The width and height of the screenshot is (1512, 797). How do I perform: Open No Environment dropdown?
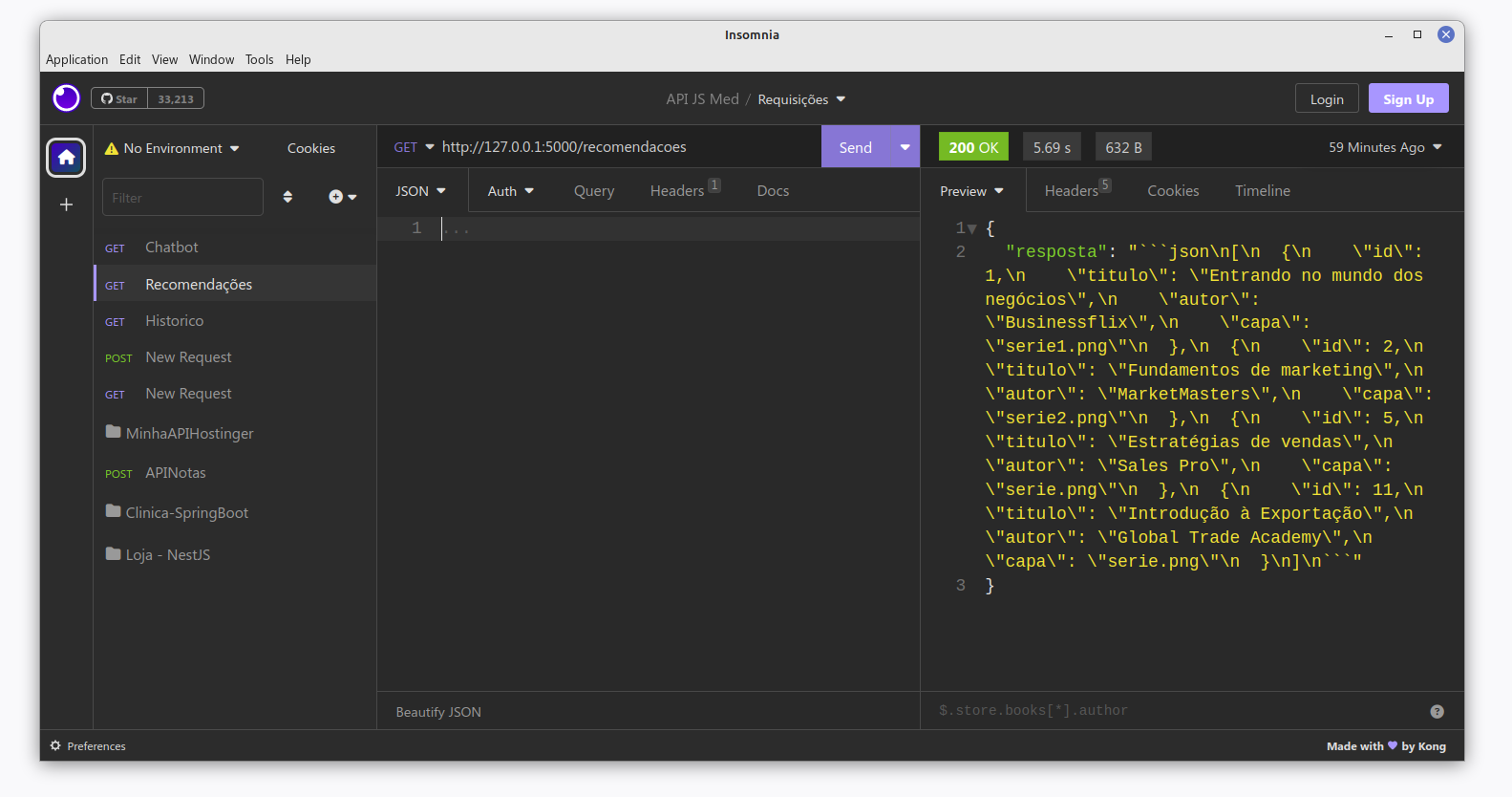[x=172, y=148]
